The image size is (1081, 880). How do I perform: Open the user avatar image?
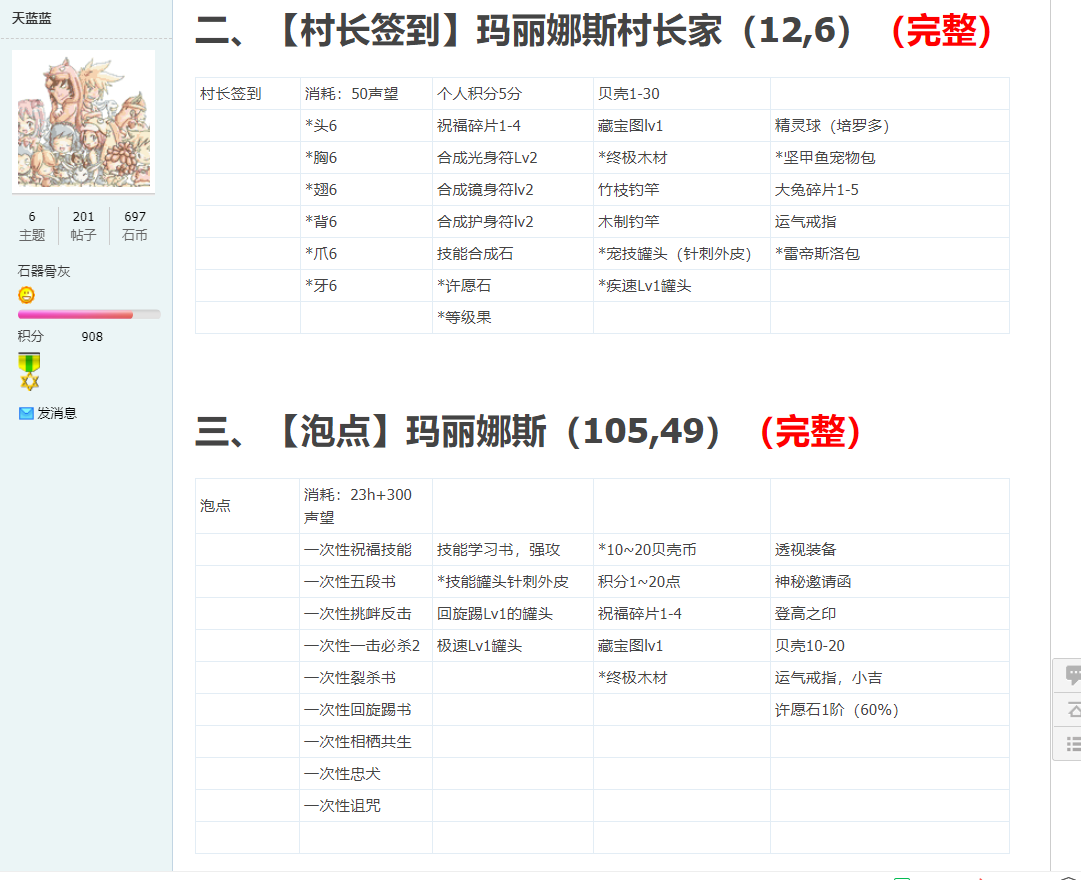(83, 121)
